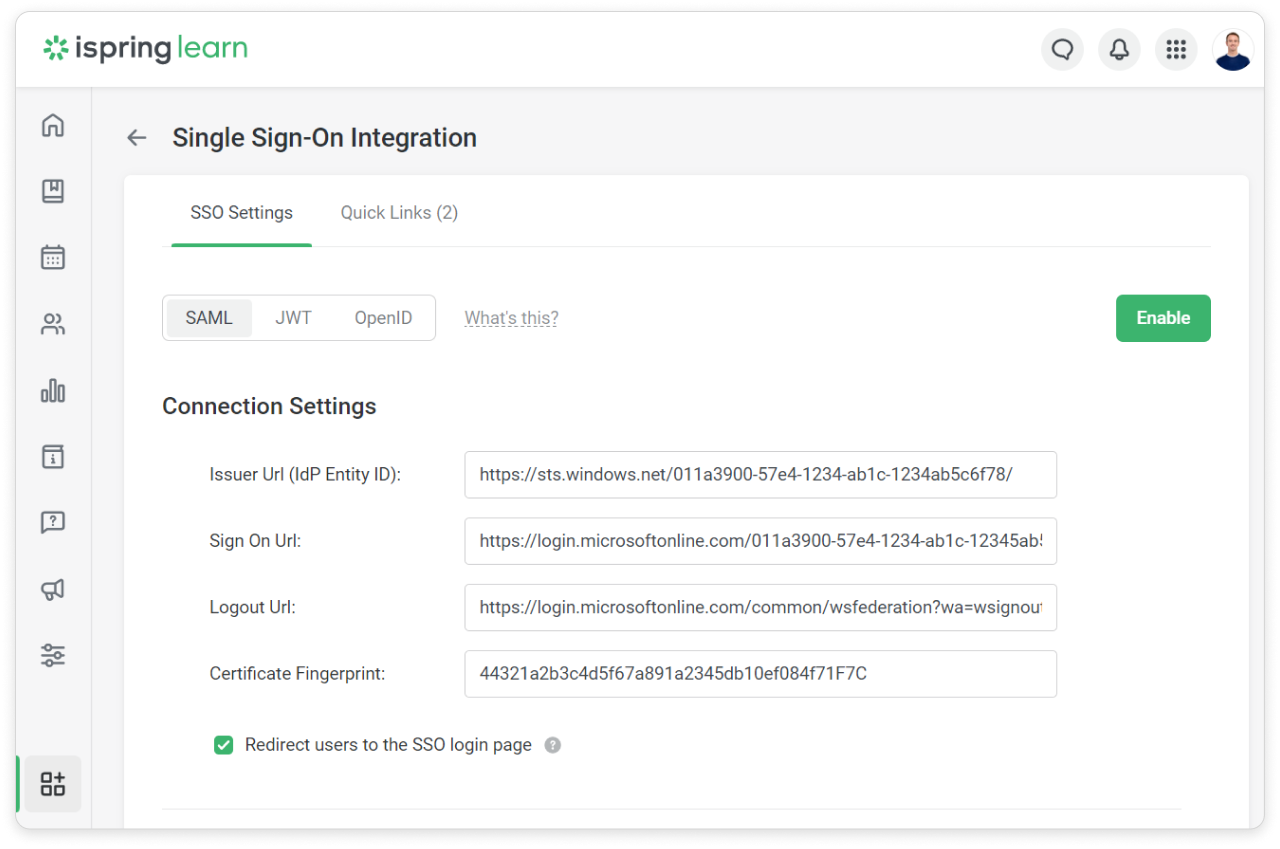The width and height of the screenshot is (1280, 849).
Task: Open the apps grid in the top bar
Action: (x=1176, y=49)
